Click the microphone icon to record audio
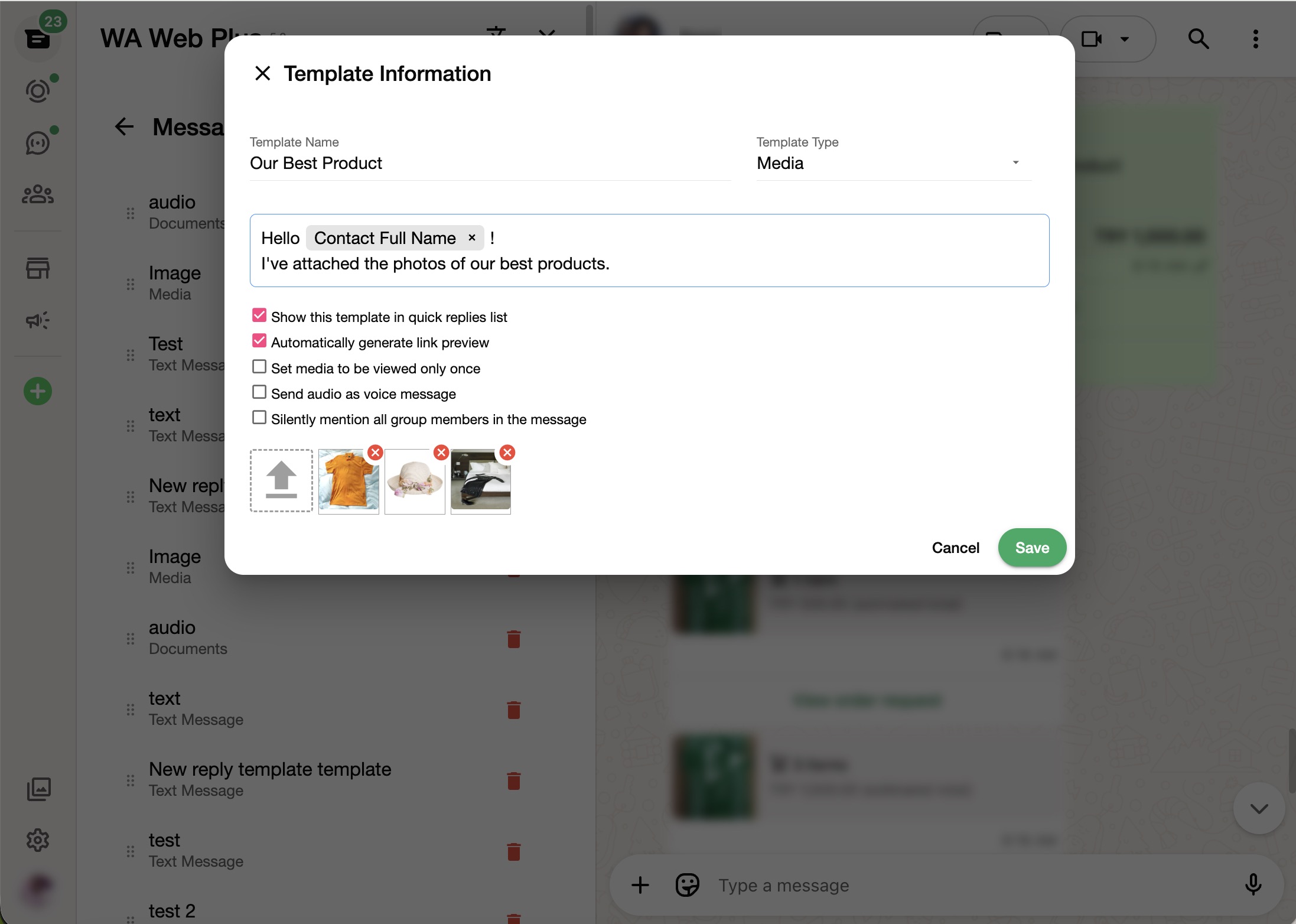The width and height of the screenshot is (1296, 924). tap(1253, 884)
